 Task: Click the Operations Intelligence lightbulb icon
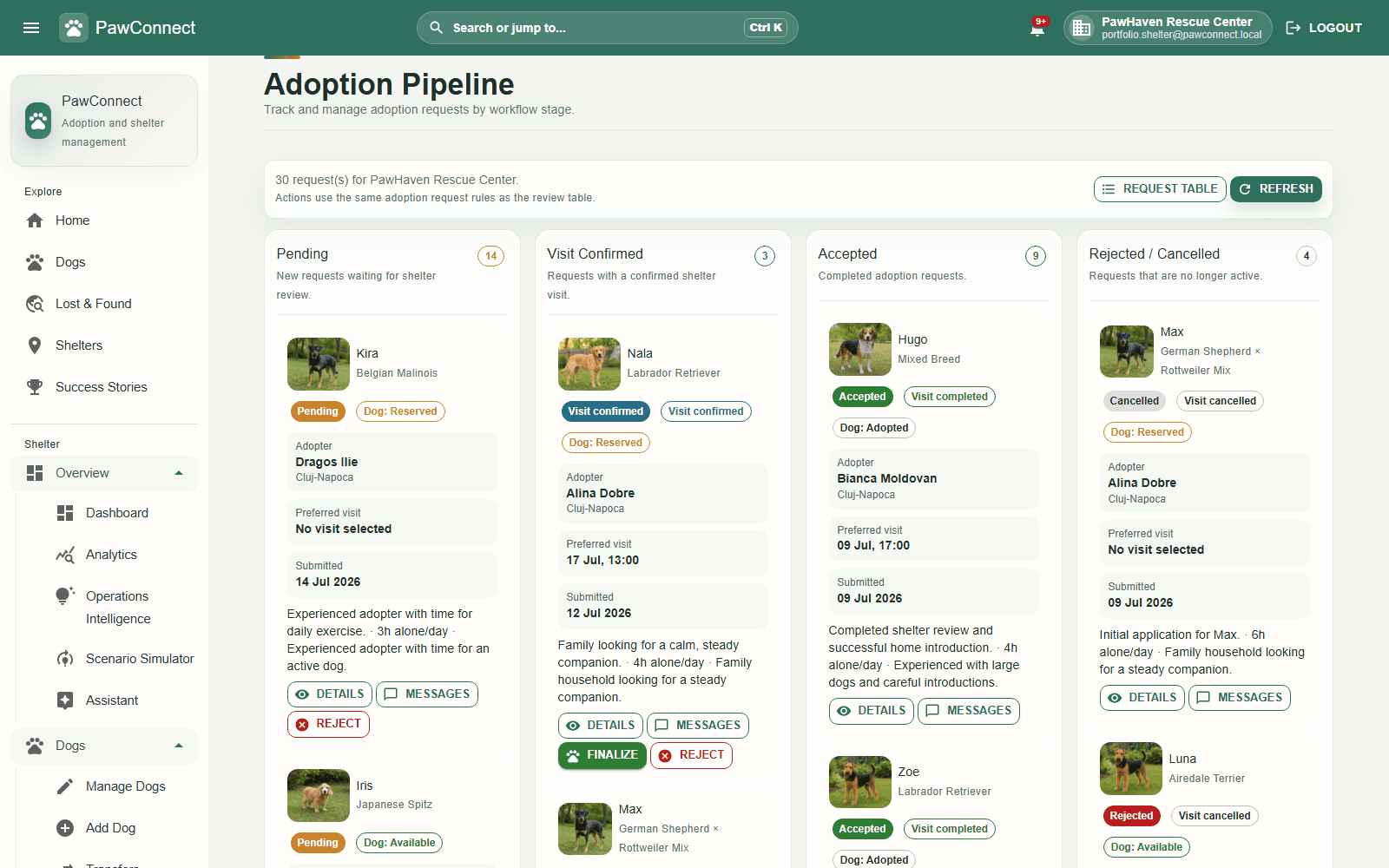(x=65, y=596)
